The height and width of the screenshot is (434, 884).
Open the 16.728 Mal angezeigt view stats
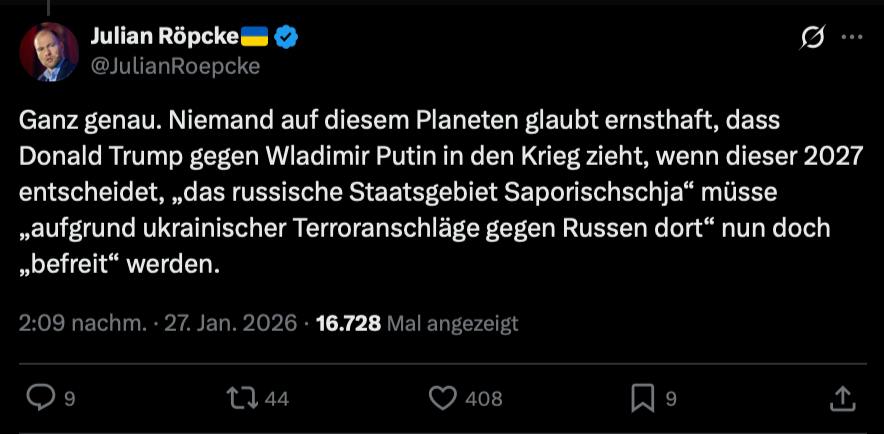[x=417, y=324]
